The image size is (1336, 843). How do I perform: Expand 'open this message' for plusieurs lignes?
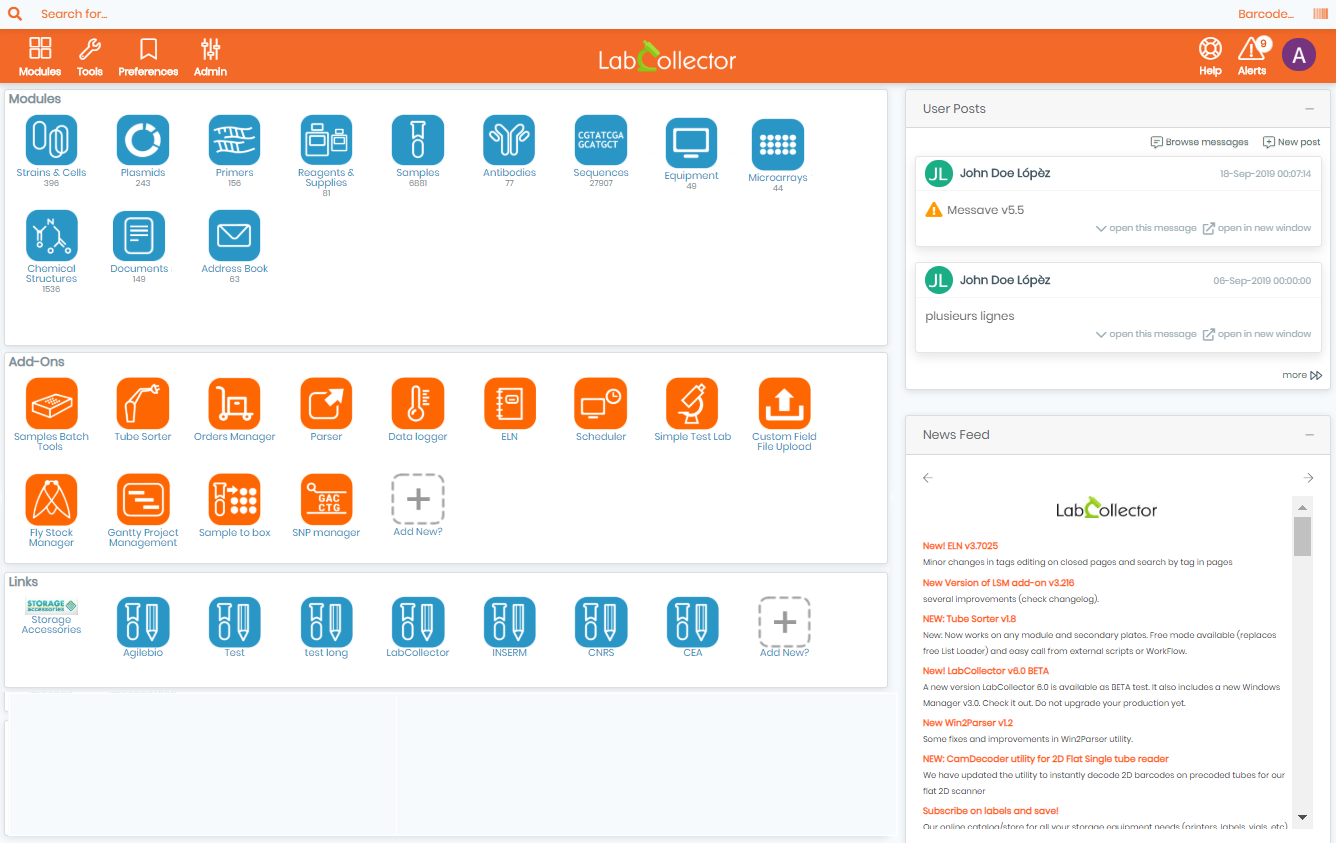(1146, 334)
